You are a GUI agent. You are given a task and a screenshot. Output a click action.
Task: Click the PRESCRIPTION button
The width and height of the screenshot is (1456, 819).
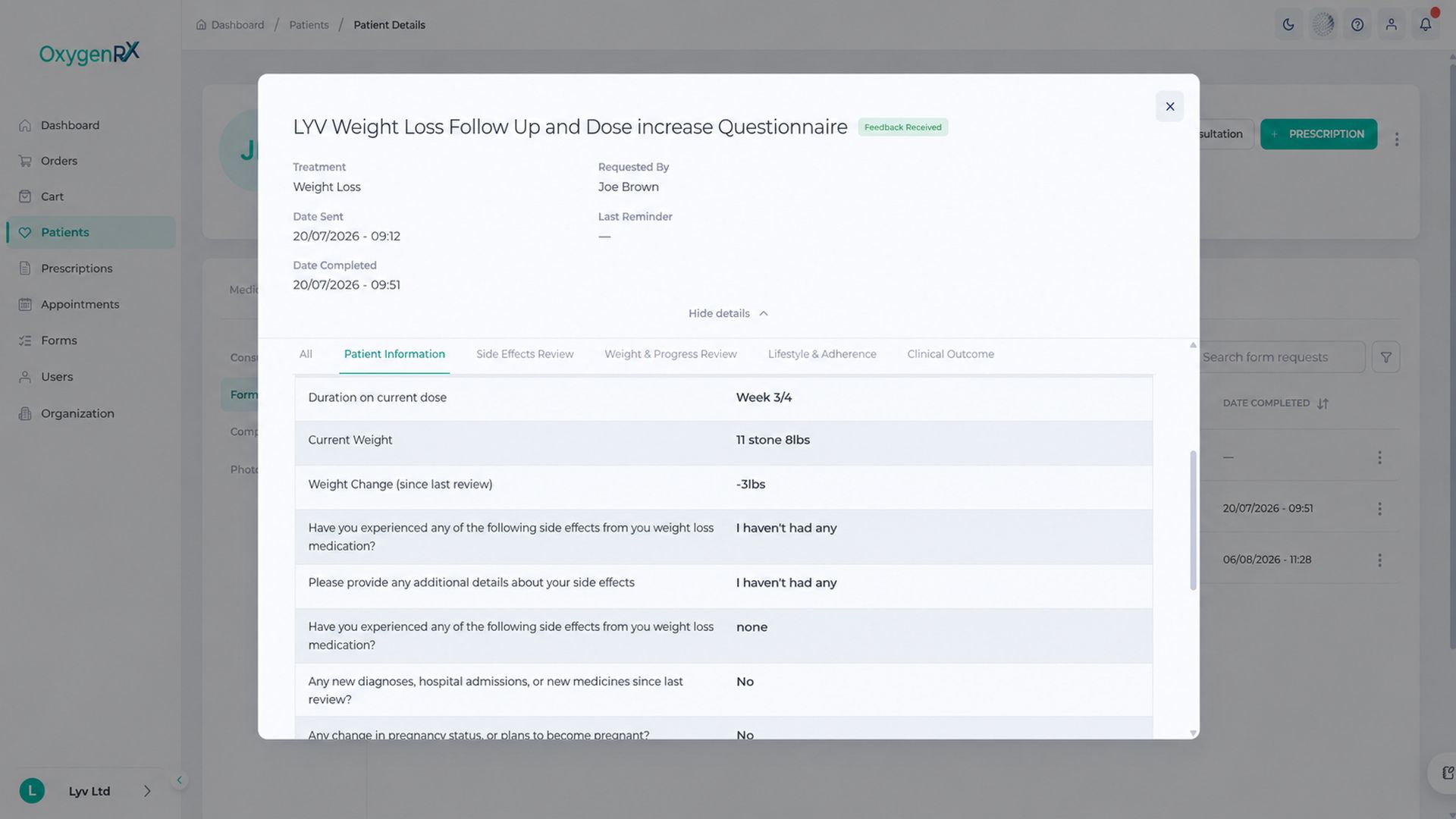tap(1319, 134)
